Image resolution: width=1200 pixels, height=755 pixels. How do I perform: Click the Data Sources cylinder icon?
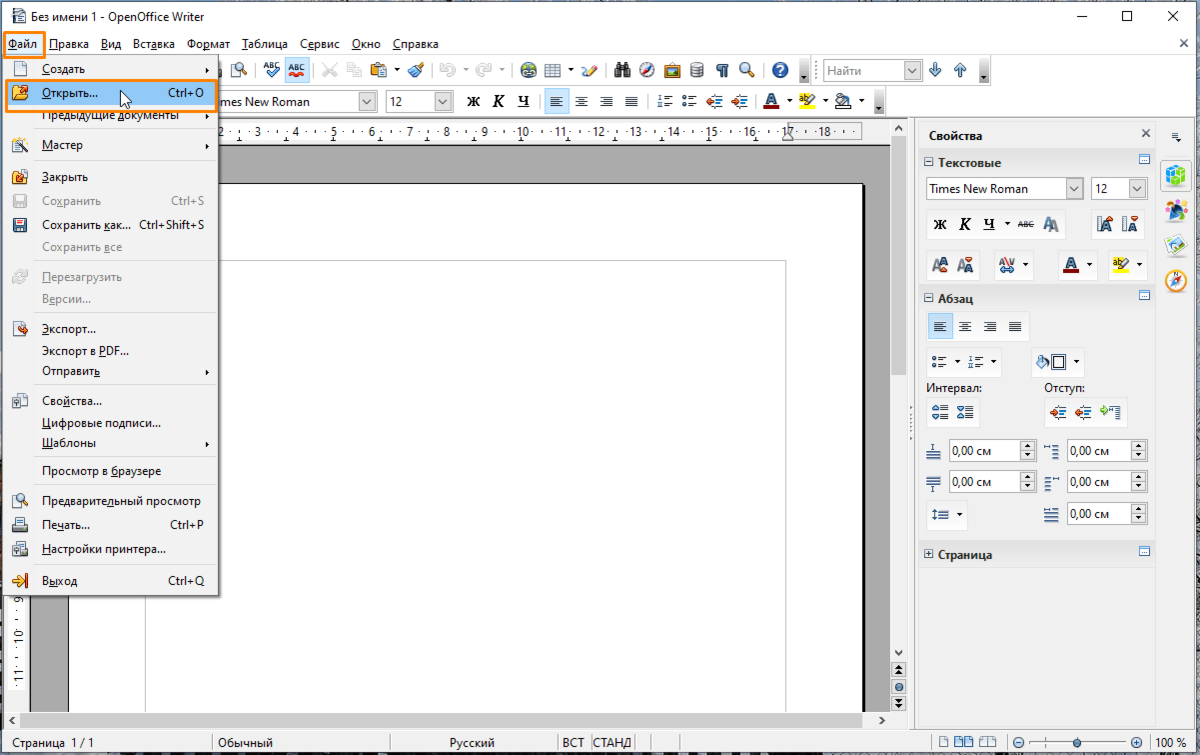697,70
